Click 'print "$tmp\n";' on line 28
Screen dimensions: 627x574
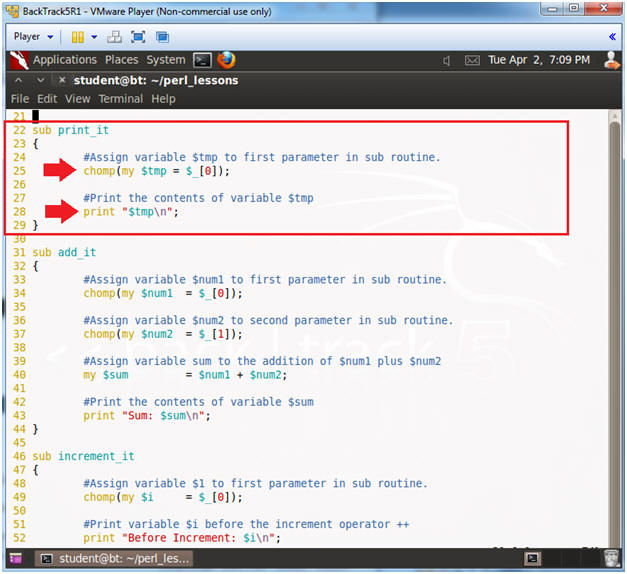tap(131, 212)
